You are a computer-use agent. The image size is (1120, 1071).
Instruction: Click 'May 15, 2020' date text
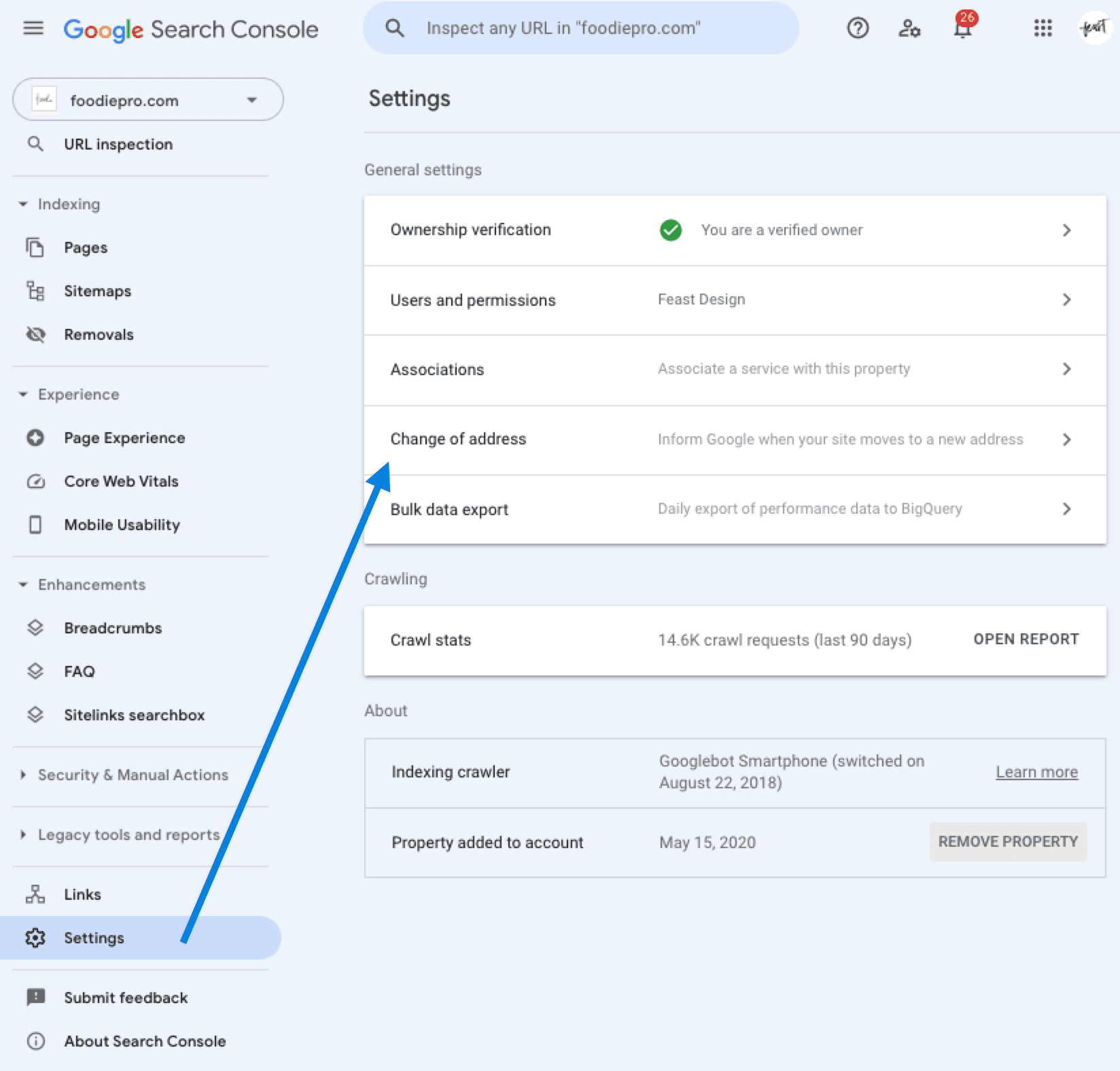[x=707, y=843]
